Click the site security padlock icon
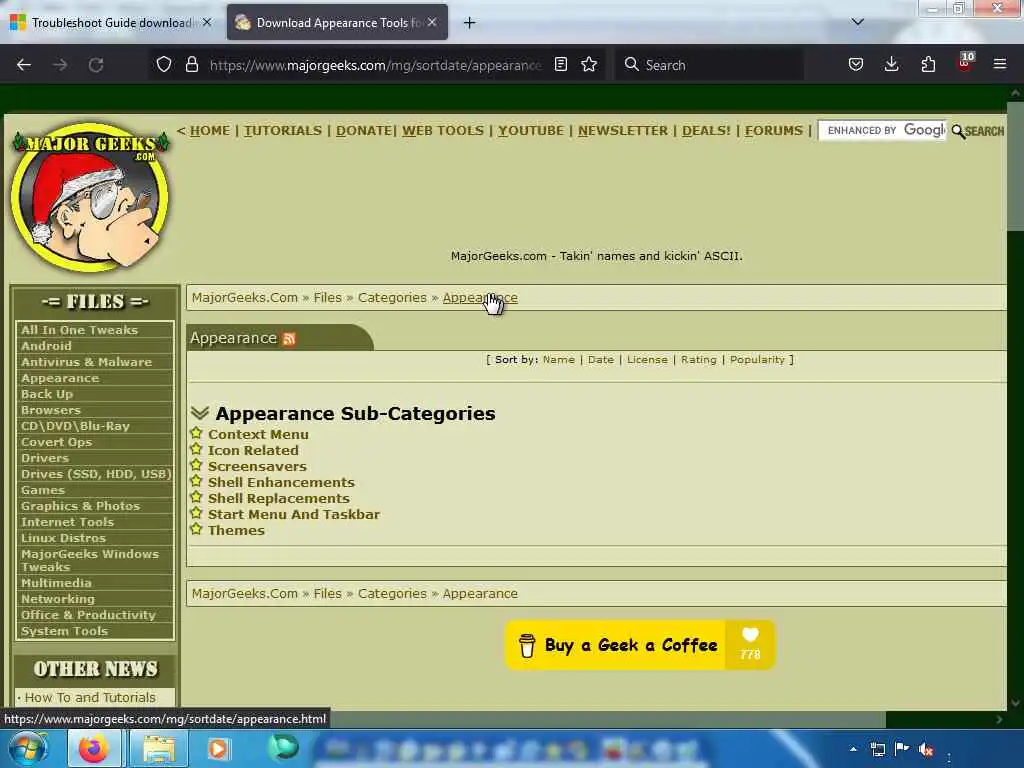Image resolution: width=1024 pixels, height=768 pixels. (191, 64)
